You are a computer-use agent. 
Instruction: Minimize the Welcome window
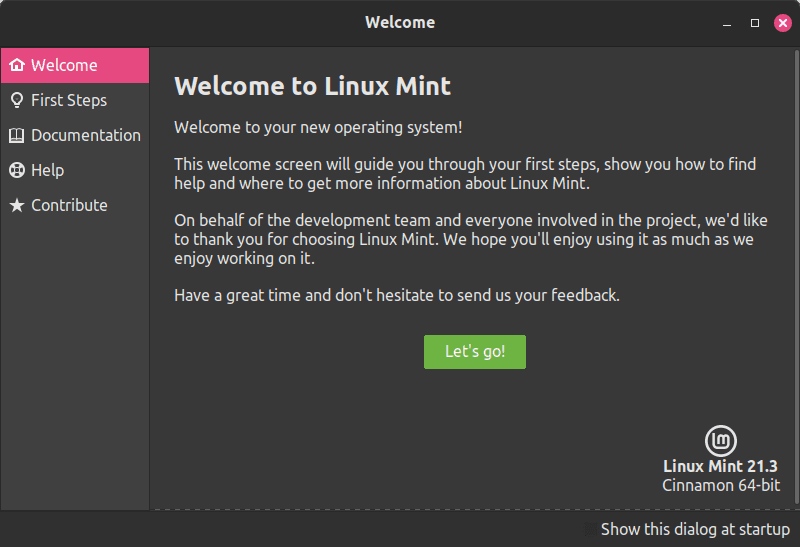coord(727,23)
